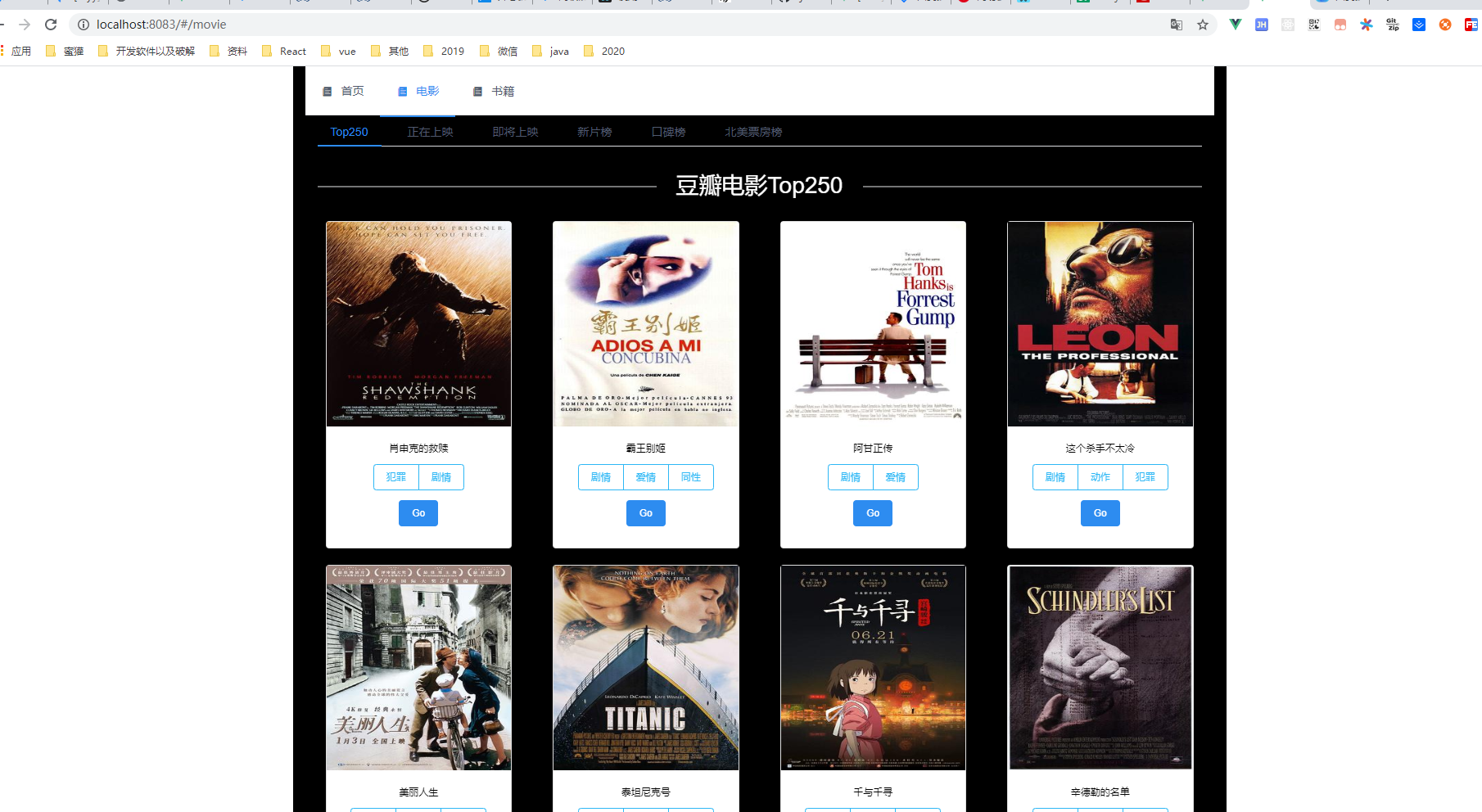Open the 美丽人生 movie poster
Image resolution: width=1482 pixels, height=812 pixels.
pos(418,668)
